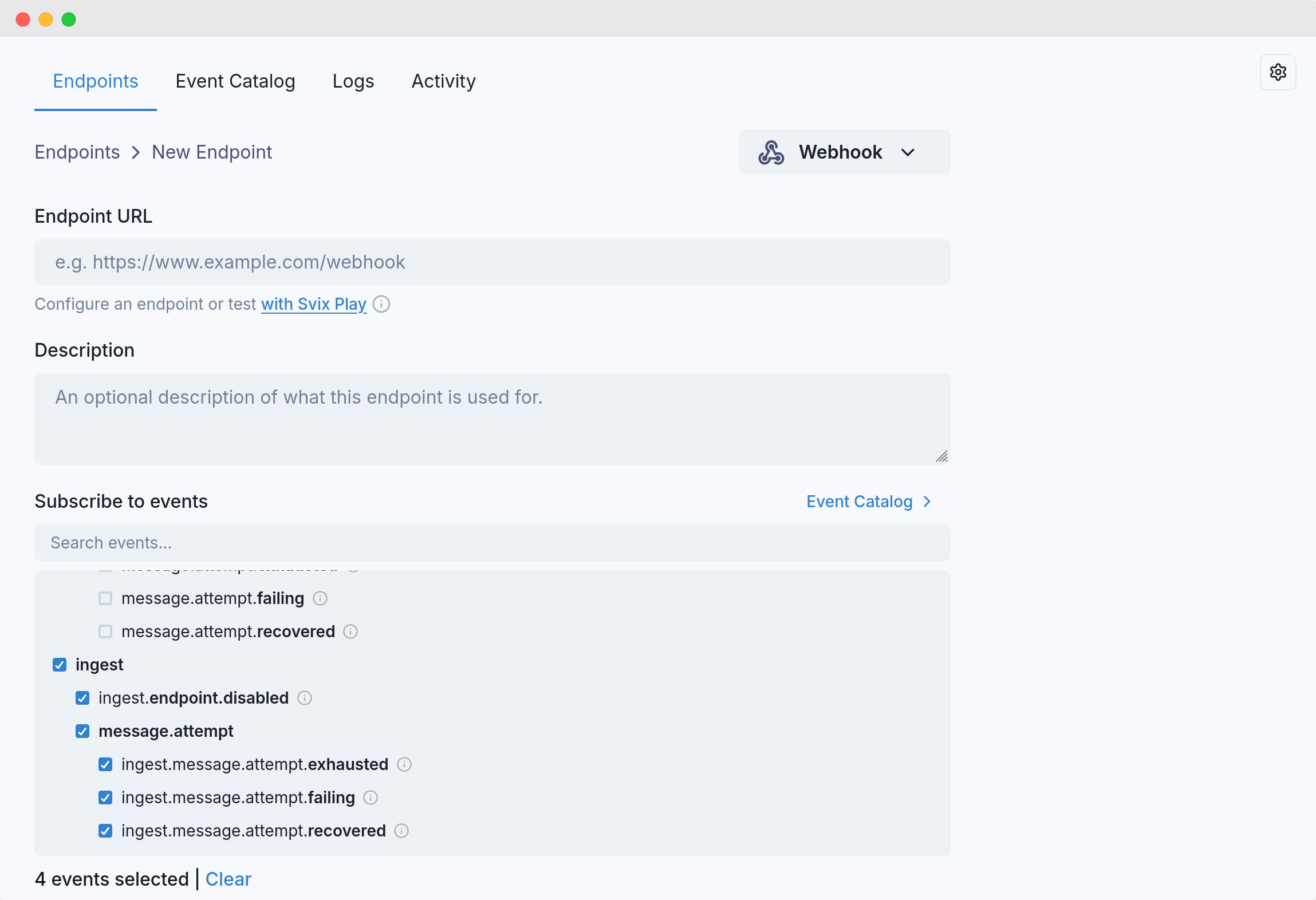Enable the message.attempt.failing event checkbox
The width and height of the screenshot is (1316, 900).
[x=105, y=599]
